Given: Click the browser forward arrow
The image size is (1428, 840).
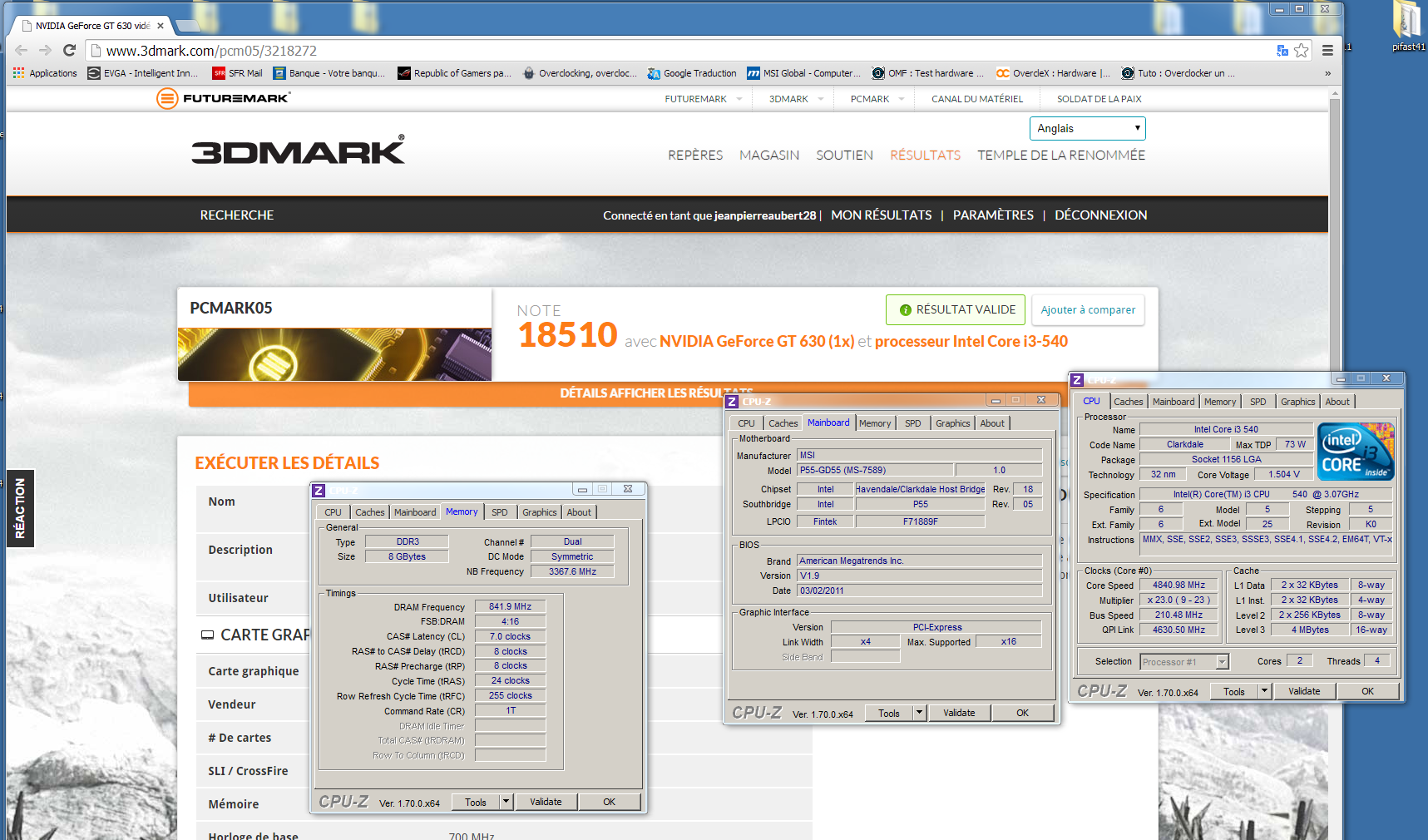Looking at the screenshot, I should click(45, 51).
